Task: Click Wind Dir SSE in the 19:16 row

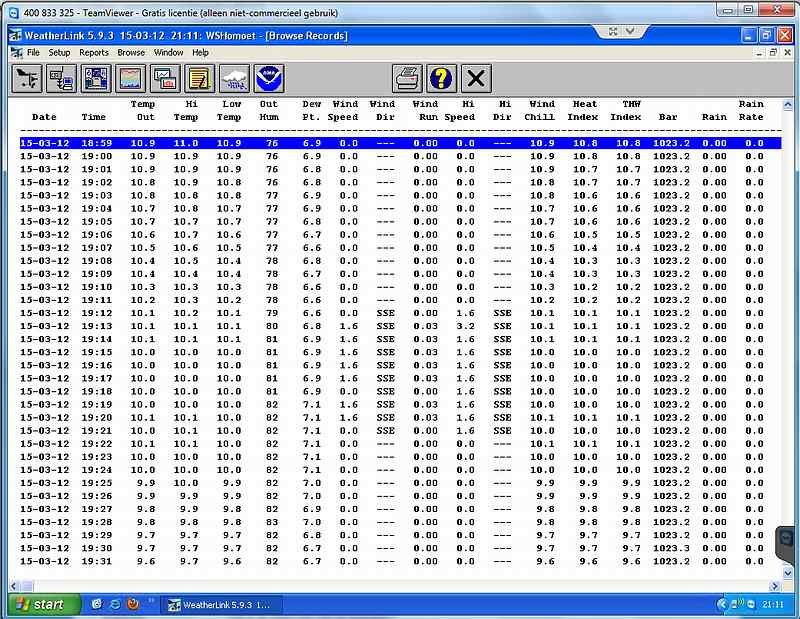Action: (x=386, y=365)
